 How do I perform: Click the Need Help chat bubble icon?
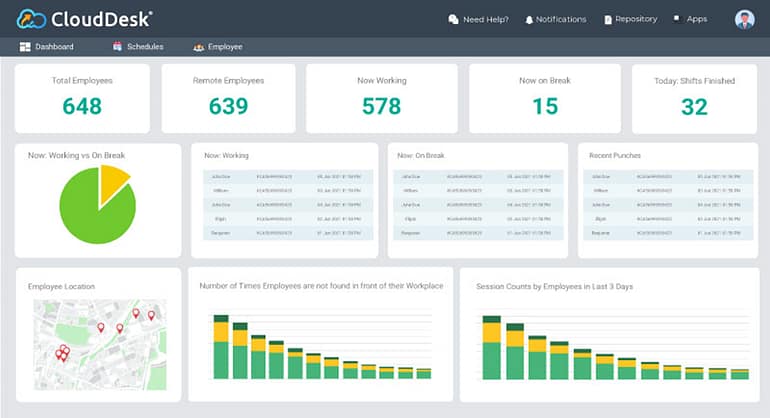(x=453, y=19)
